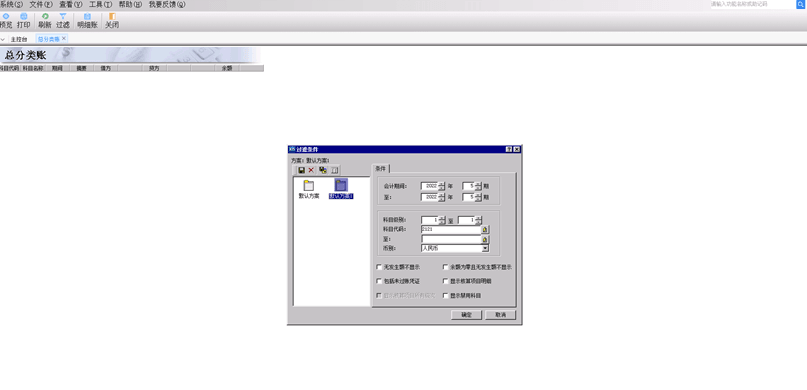Decrease the ending period spinner in the 至 row

point(478,199)
